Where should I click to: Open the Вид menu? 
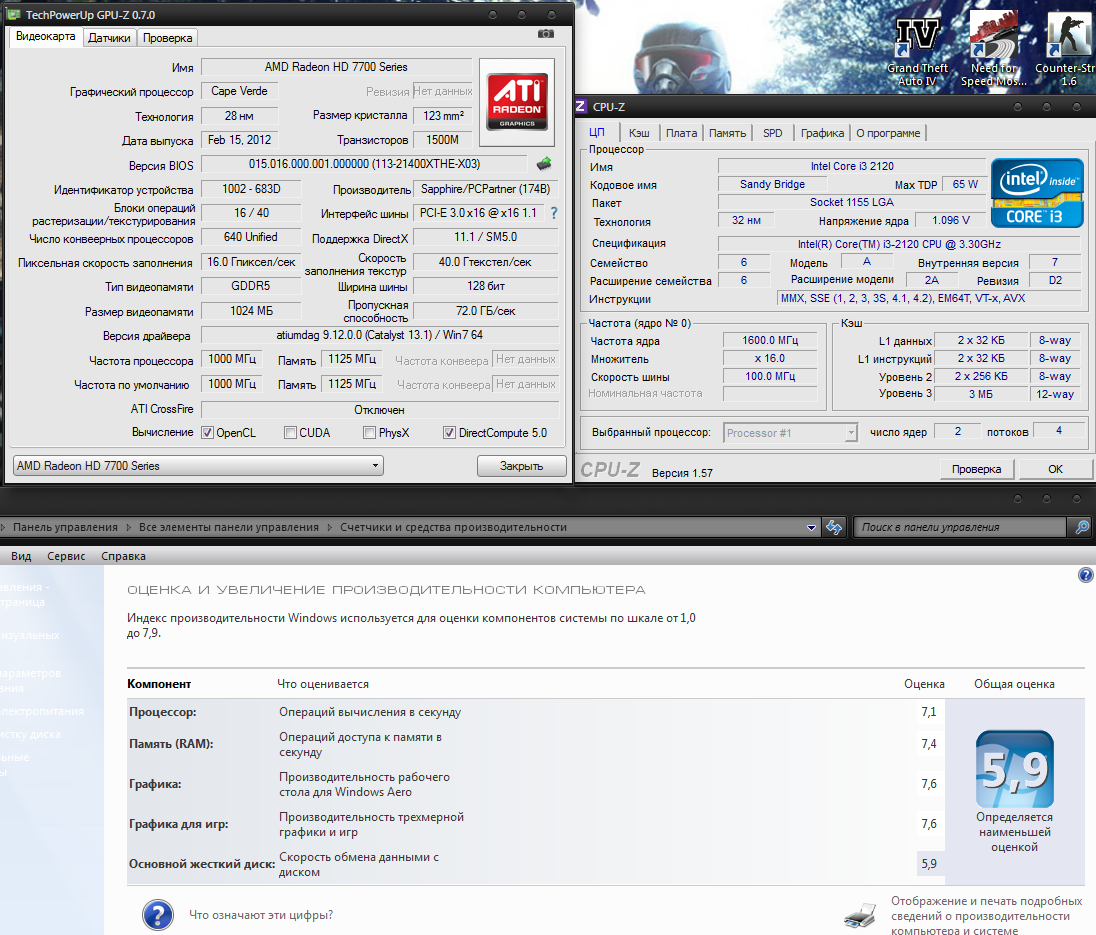21,556
